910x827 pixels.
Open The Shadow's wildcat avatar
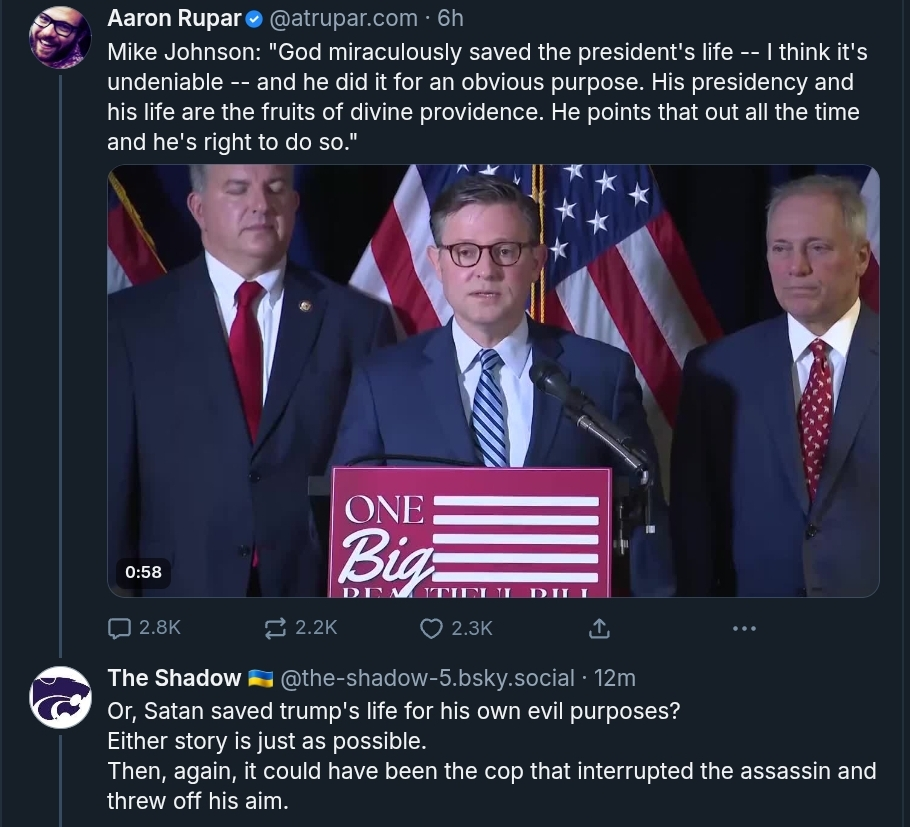click(60, 697)
